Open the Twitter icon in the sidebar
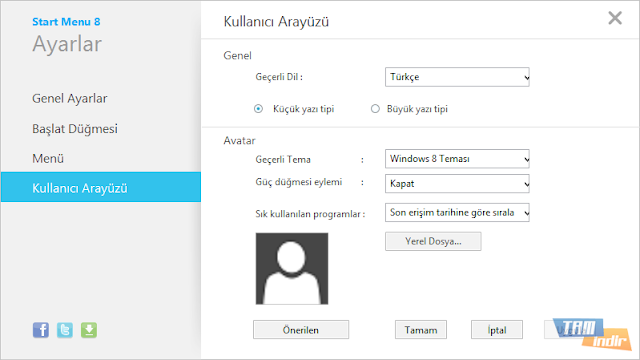Viewport: 640px width, 360px height. pyautogui.click(x=65, y=330)
